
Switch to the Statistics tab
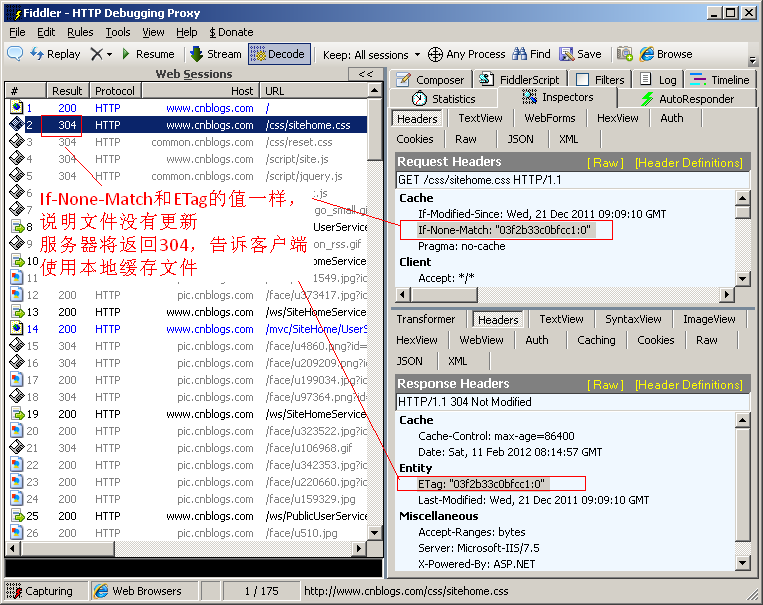443,99
